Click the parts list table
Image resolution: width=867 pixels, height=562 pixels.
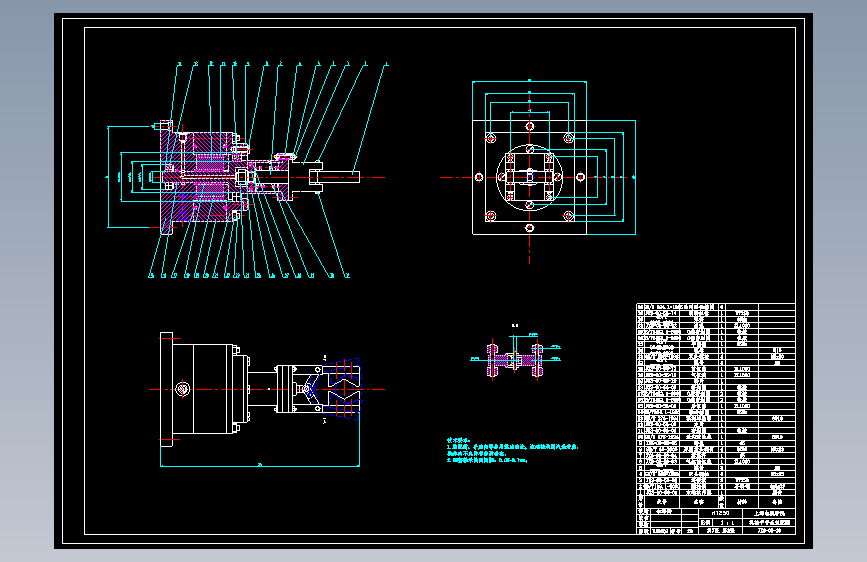coord(716,406)
